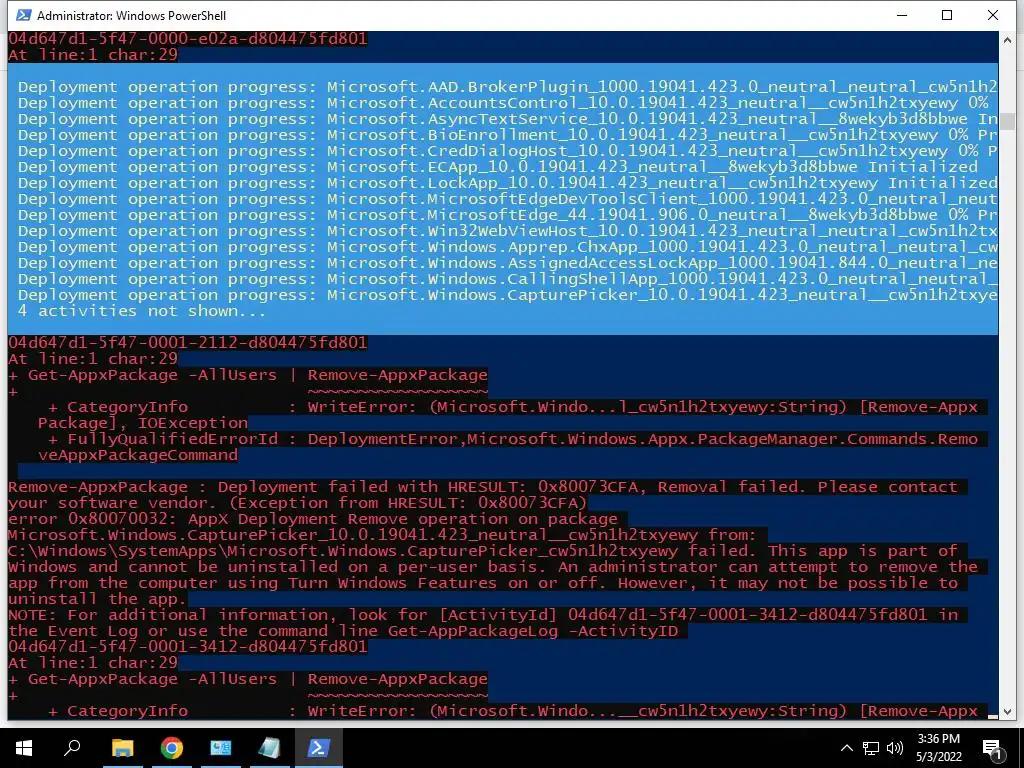Image resolution: width=1024 pixels, height=768 pixels.
Task: Click the Administrator: Windows PowerShell title text
Action: pyautogui.click(x=131, y=15)
